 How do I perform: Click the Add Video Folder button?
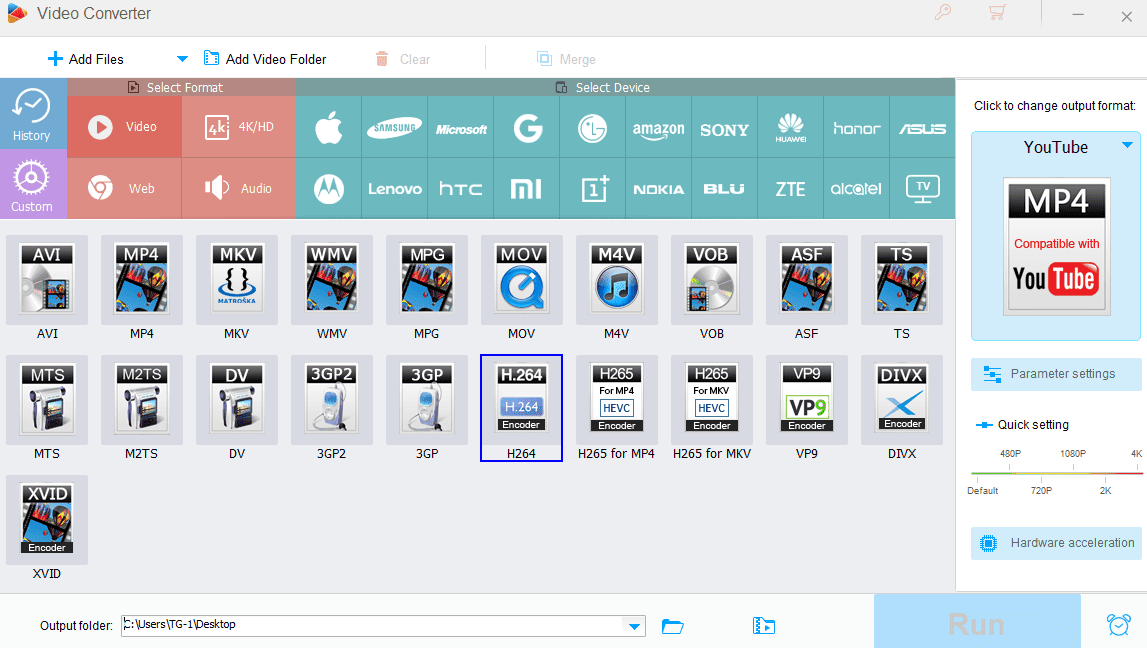pos(265,59)
